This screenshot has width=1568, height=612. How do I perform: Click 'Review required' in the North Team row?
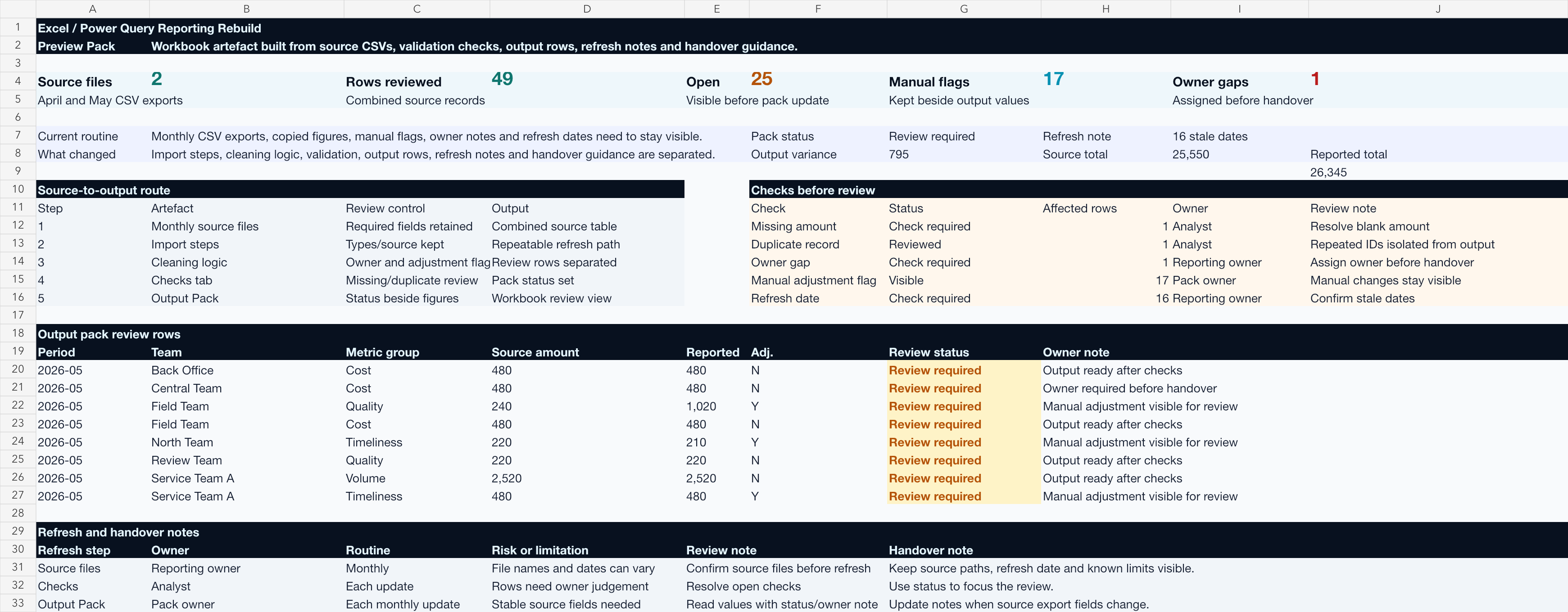[934, 442]
